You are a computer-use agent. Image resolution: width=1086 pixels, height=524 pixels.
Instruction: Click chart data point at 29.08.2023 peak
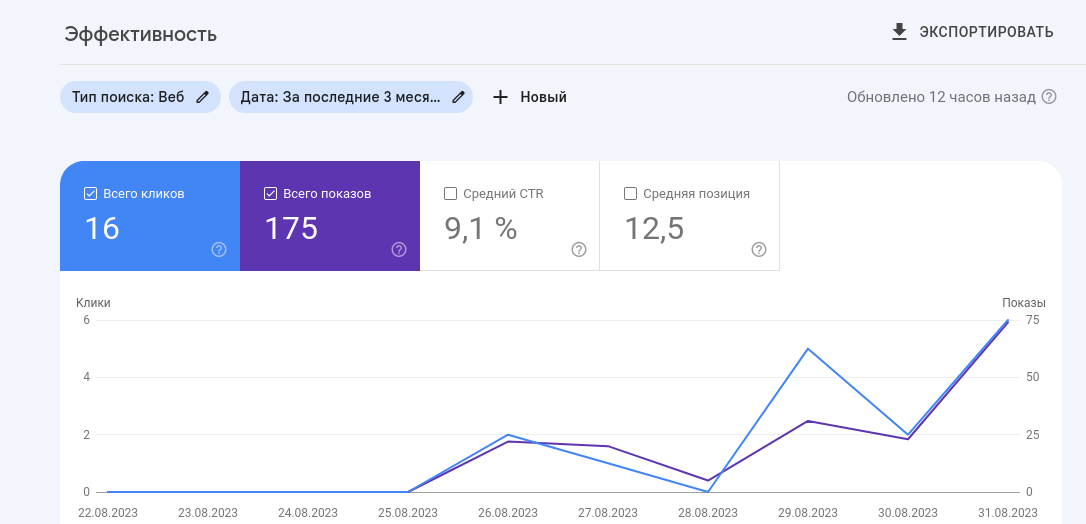coord(807,349)
